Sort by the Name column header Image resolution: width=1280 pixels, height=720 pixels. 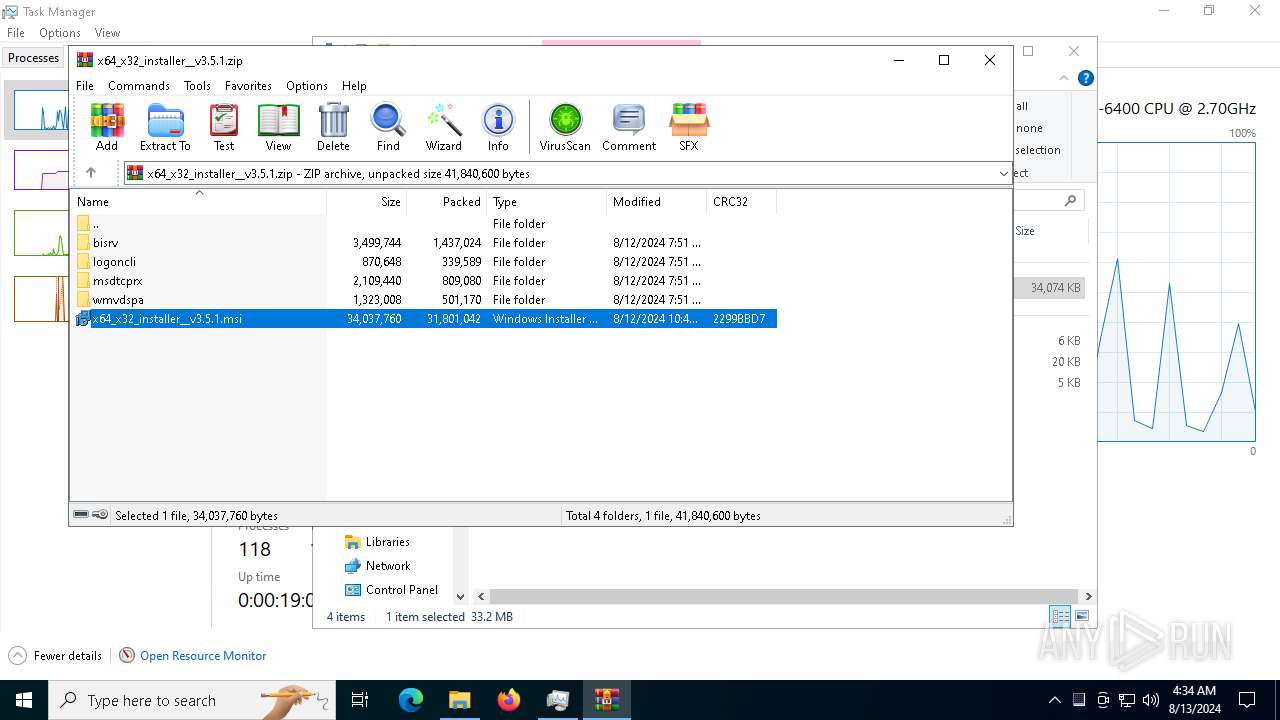tap(199, 201)
